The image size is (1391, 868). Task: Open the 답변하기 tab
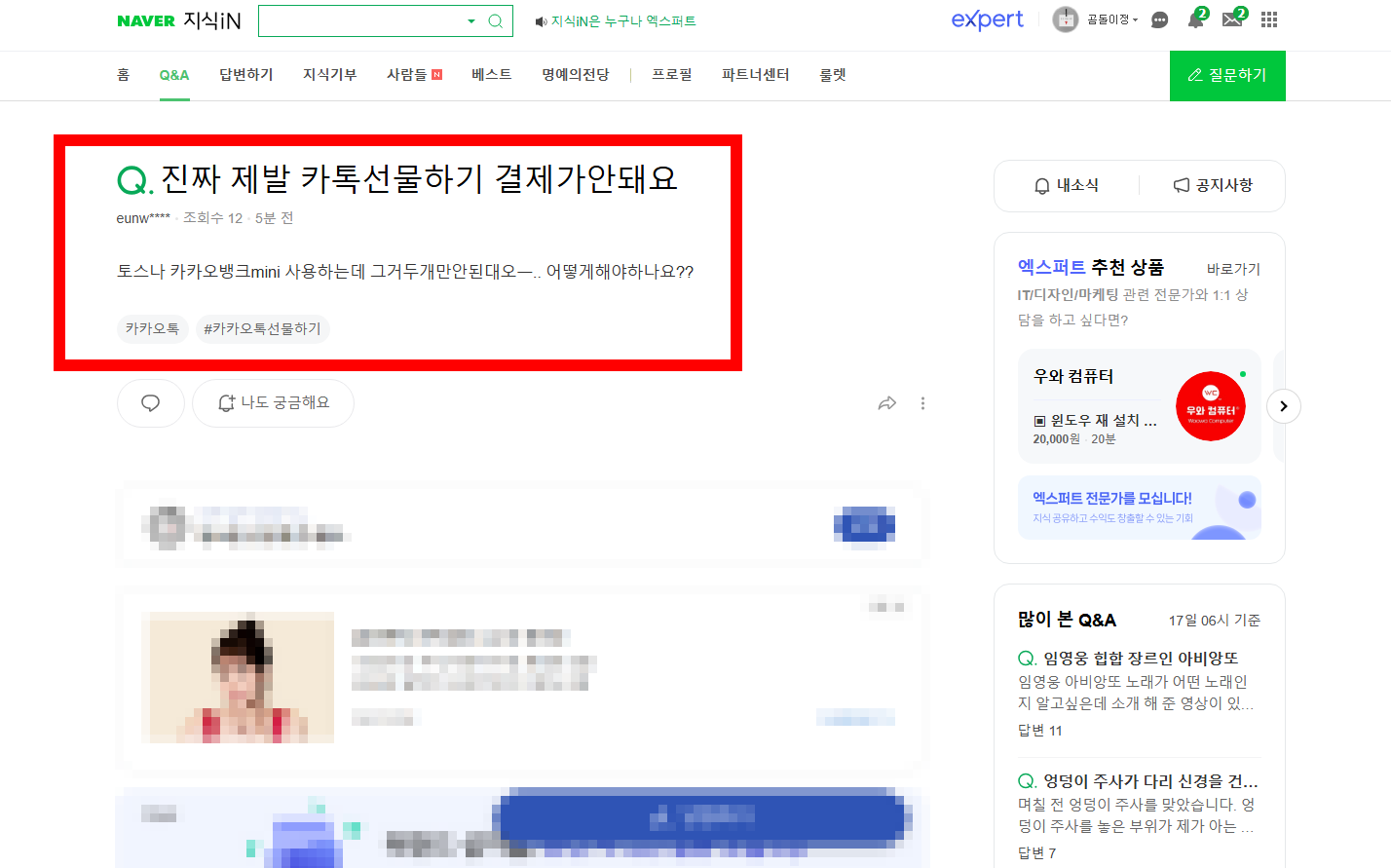click(246, 75)
